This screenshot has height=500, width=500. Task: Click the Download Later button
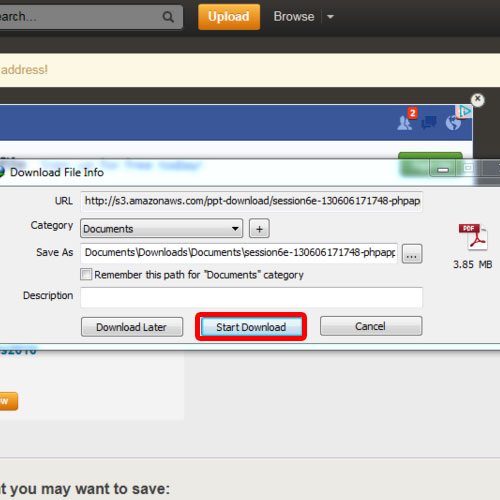(132, 327)
